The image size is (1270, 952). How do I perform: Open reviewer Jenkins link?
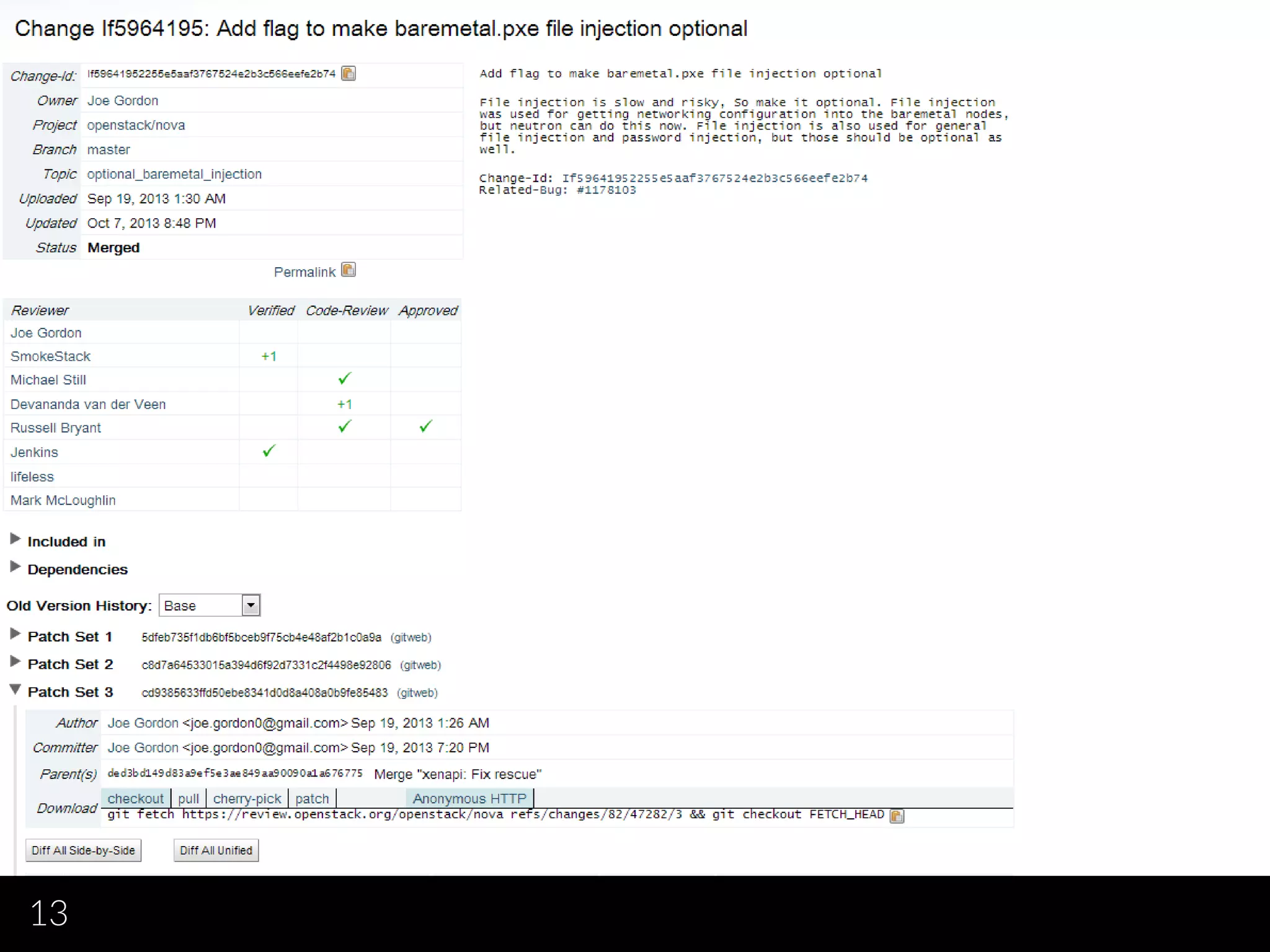click(x=34, y=452)
